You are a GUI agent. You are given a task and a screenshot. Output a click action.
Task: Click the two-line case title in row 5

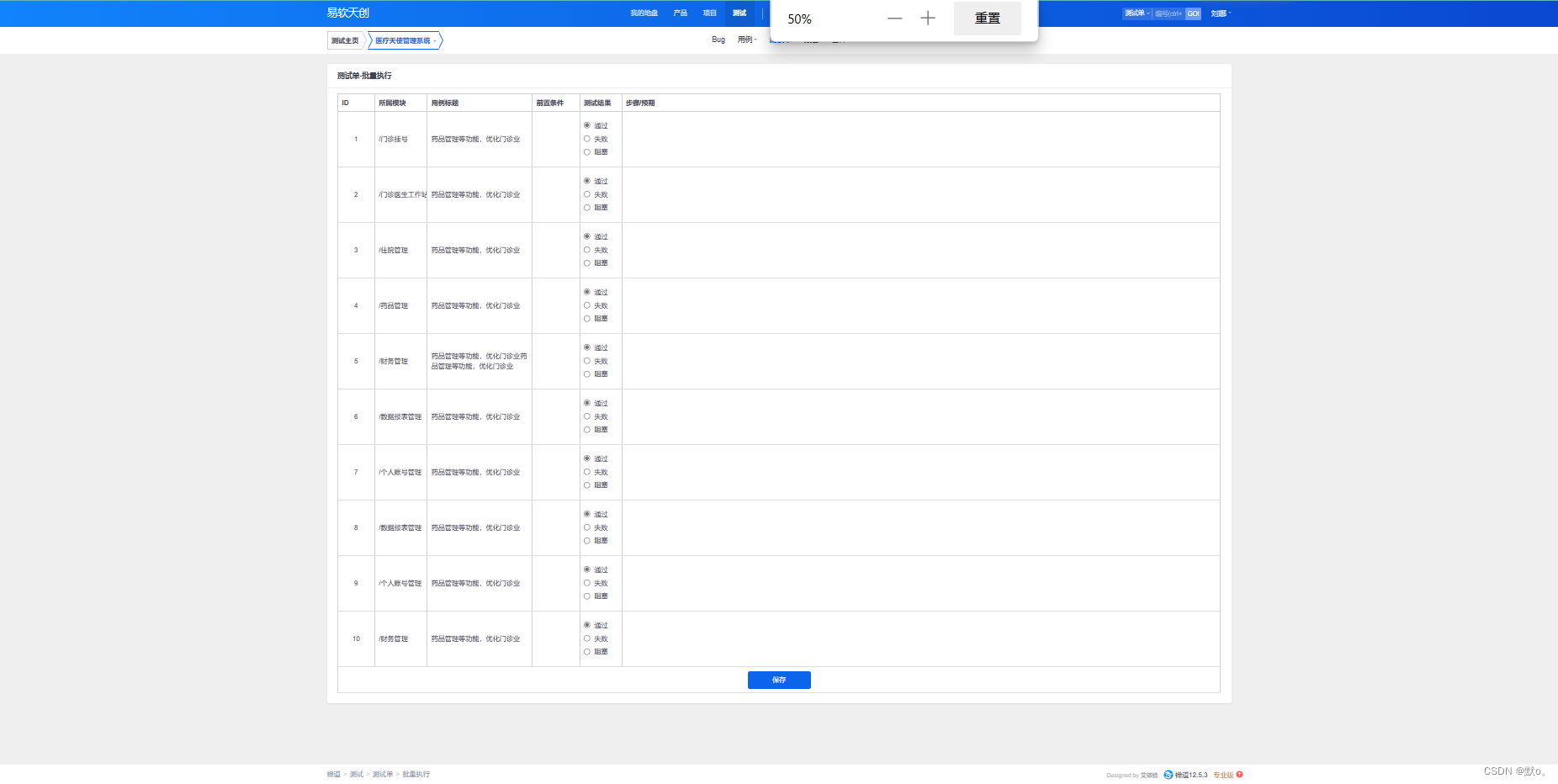click(479, 361)
